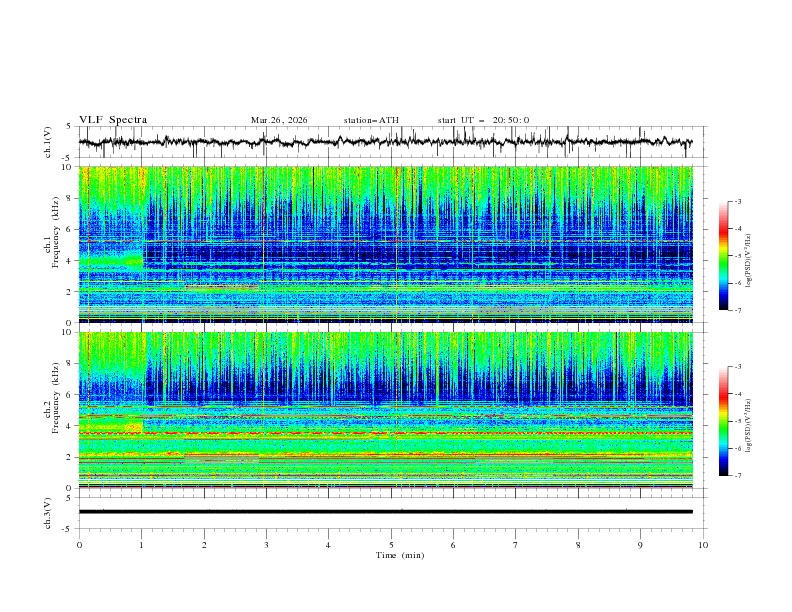Click the "5" tick on the time axis
This screenshot has height=612, width=792.
(x=391, y=545)
